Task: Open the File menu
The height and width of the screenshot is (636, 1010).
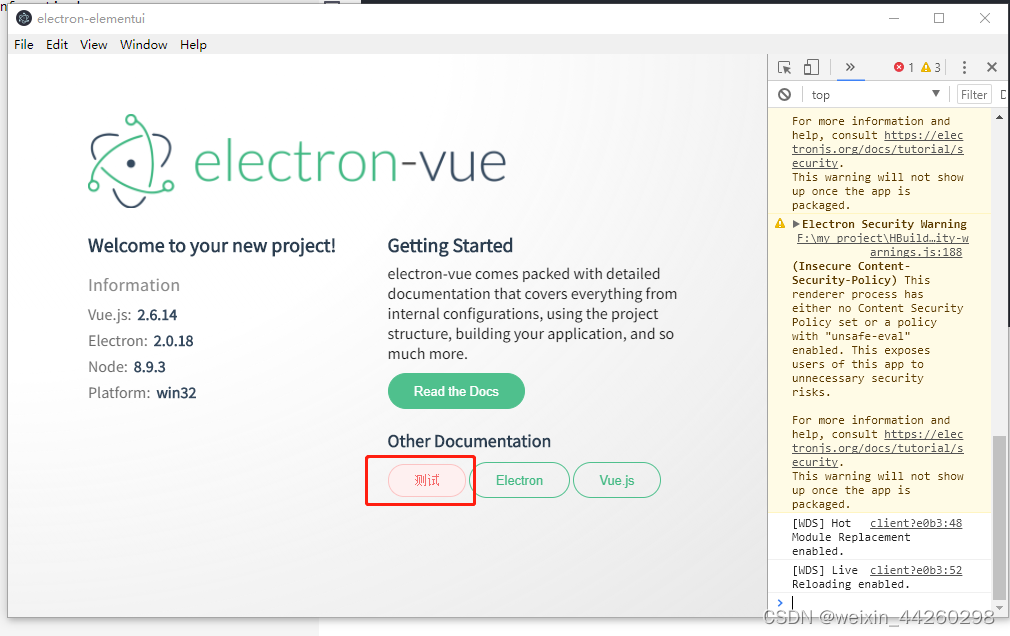Action: [x=24, y=44]
